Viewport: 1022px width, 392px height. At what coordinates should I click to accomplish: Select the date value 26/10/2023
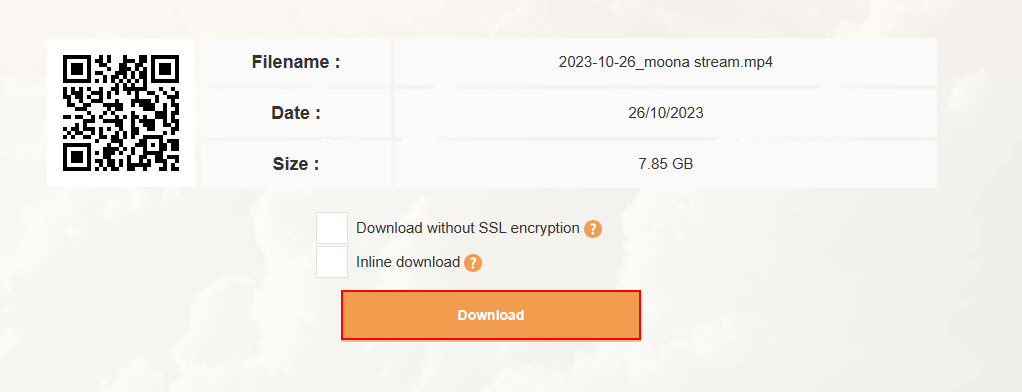(665, 113)
